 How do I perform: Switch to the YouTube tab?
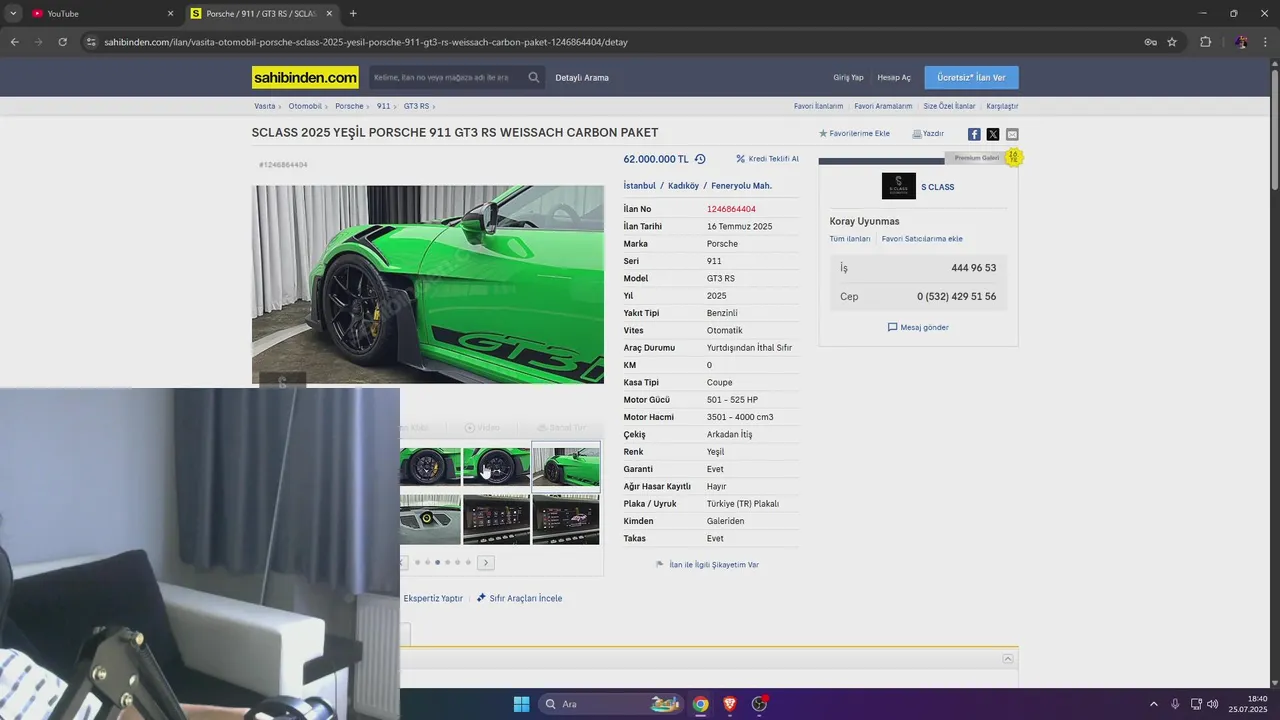point(100,14)
